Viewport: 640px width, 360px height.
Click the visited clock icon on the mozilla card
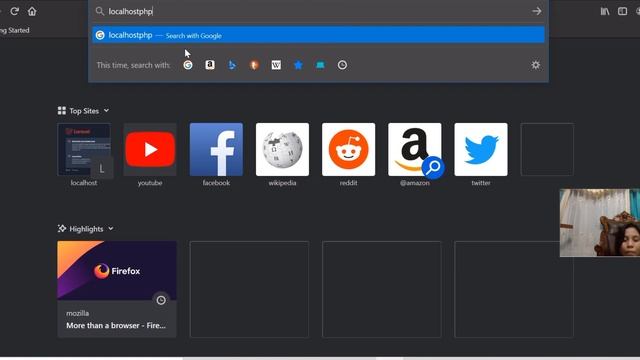point(161,300)
